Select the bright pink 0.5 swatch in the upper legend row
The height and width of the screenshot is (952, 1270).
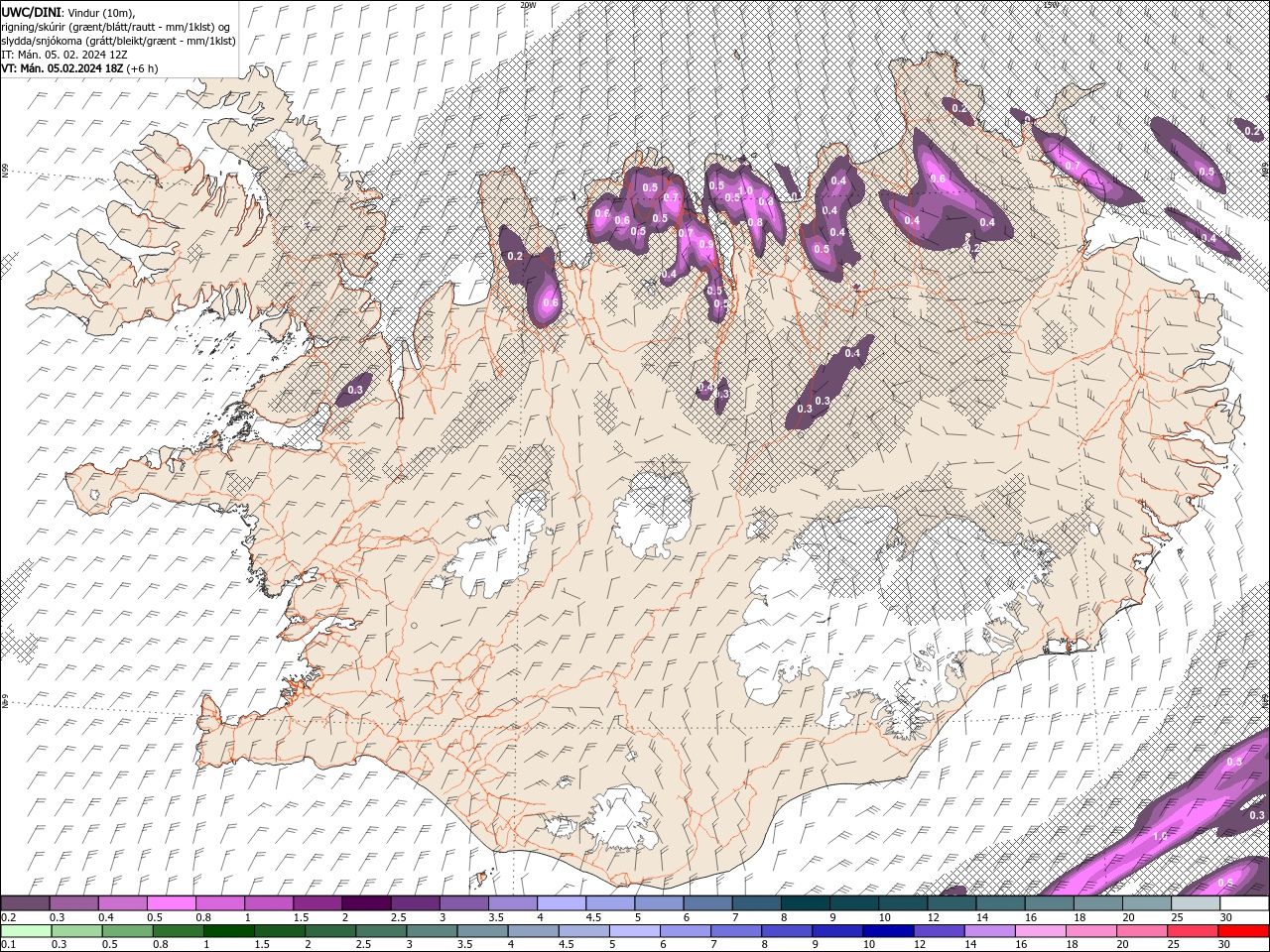(x=171, y=903)
